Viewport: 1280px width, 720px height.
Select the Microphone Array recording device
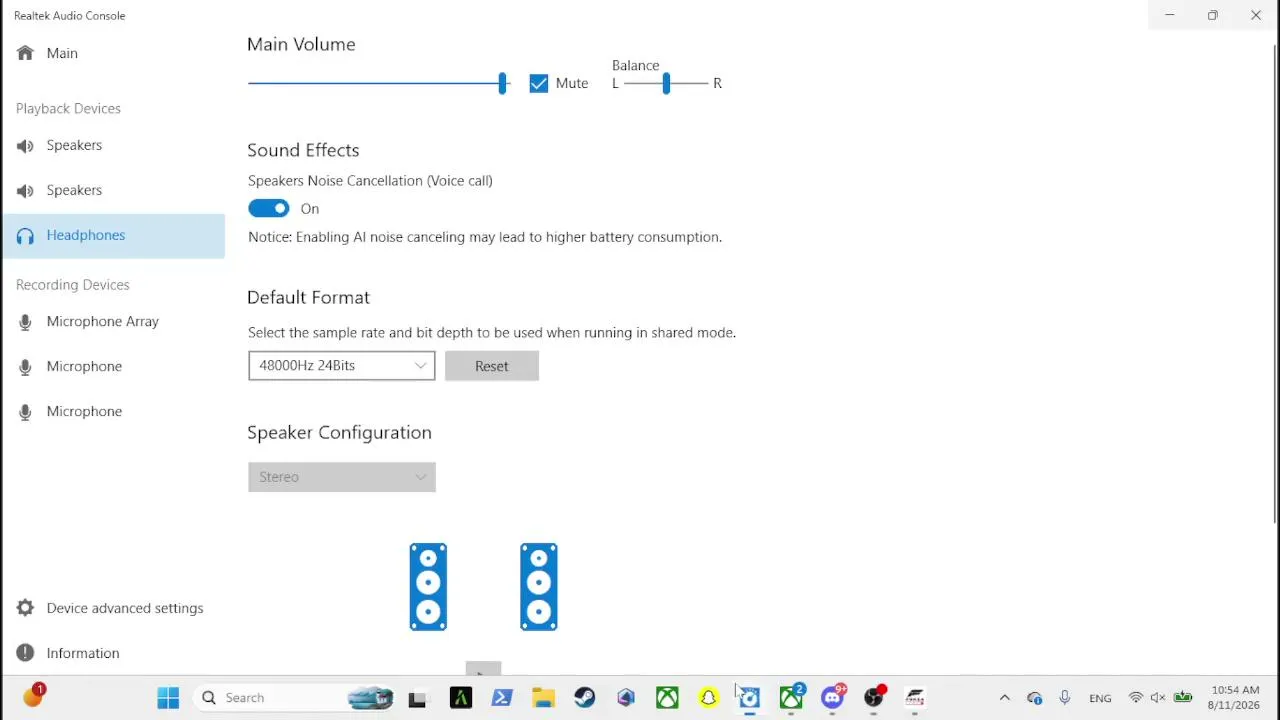tap(113, 322)
